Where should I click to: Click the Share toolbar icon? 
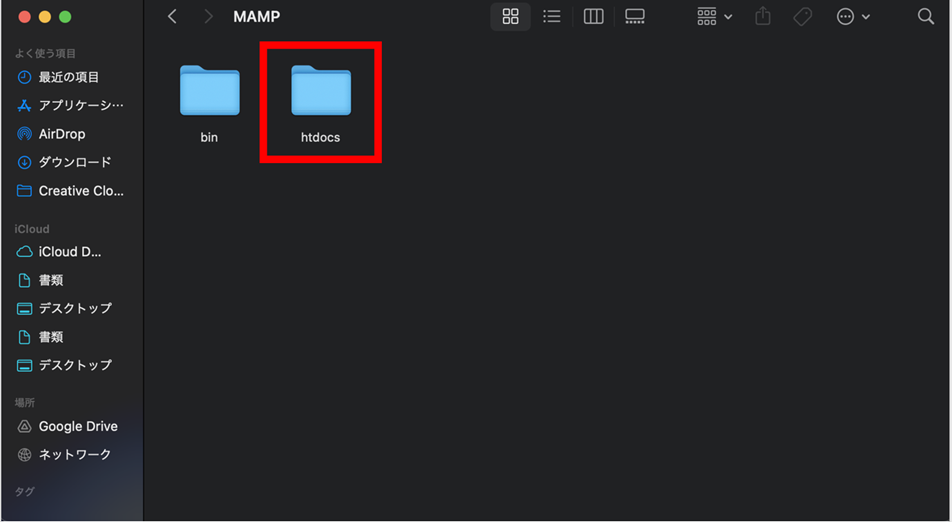(763, 16)
